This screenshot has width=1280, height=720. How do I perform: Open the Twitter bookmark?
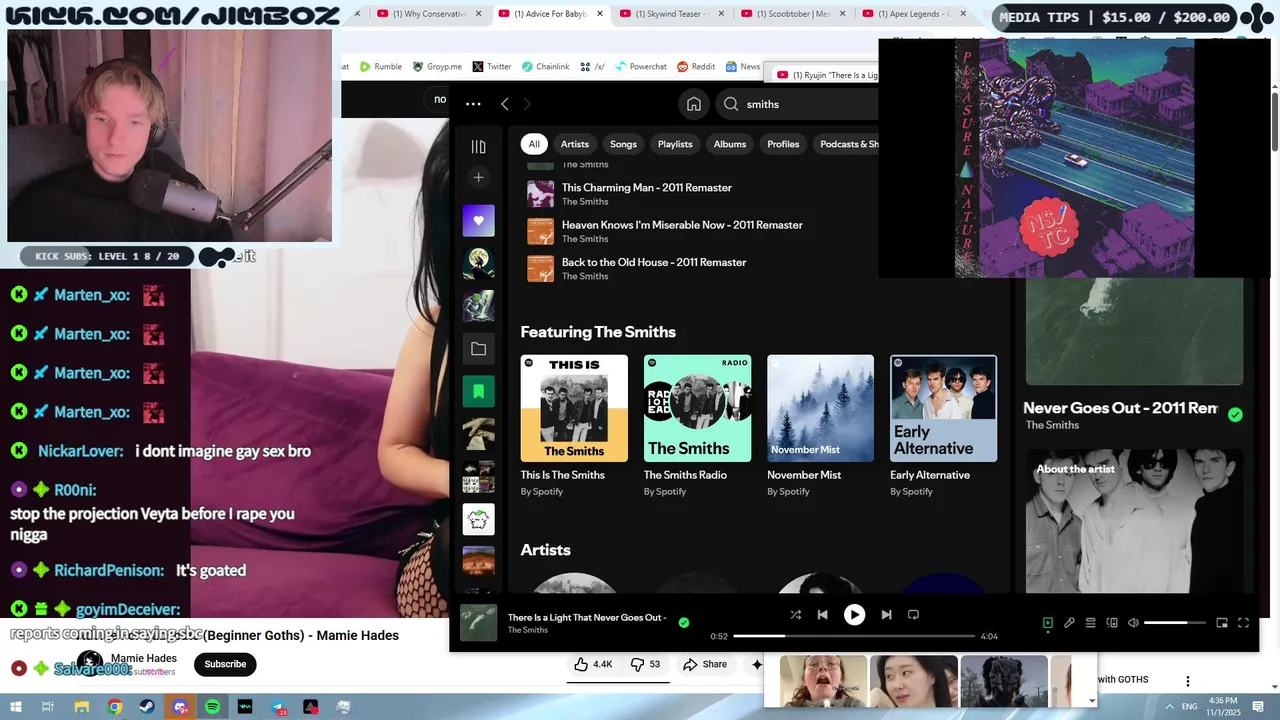pyautogui.click(x=491, y=67)
